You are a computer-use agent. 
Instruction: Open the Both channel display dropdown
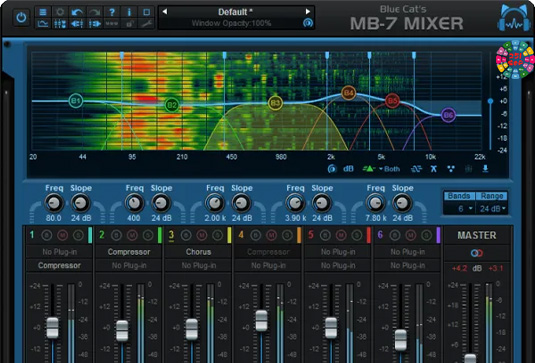coord(389,169)
